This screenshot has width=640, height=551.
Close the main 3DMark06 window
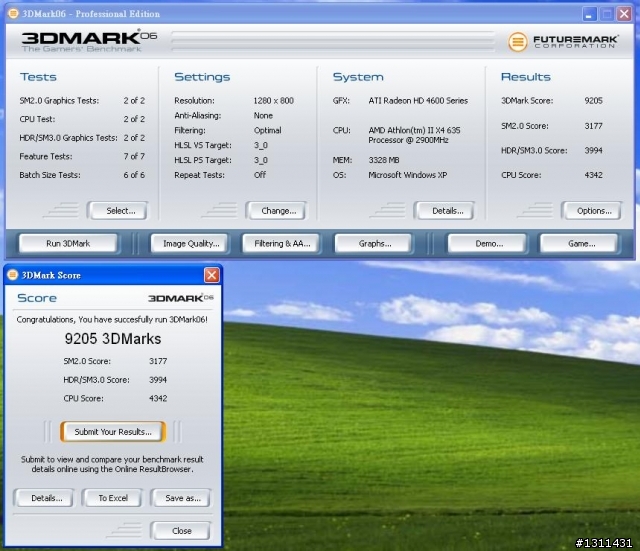click(x=624, y=14)
